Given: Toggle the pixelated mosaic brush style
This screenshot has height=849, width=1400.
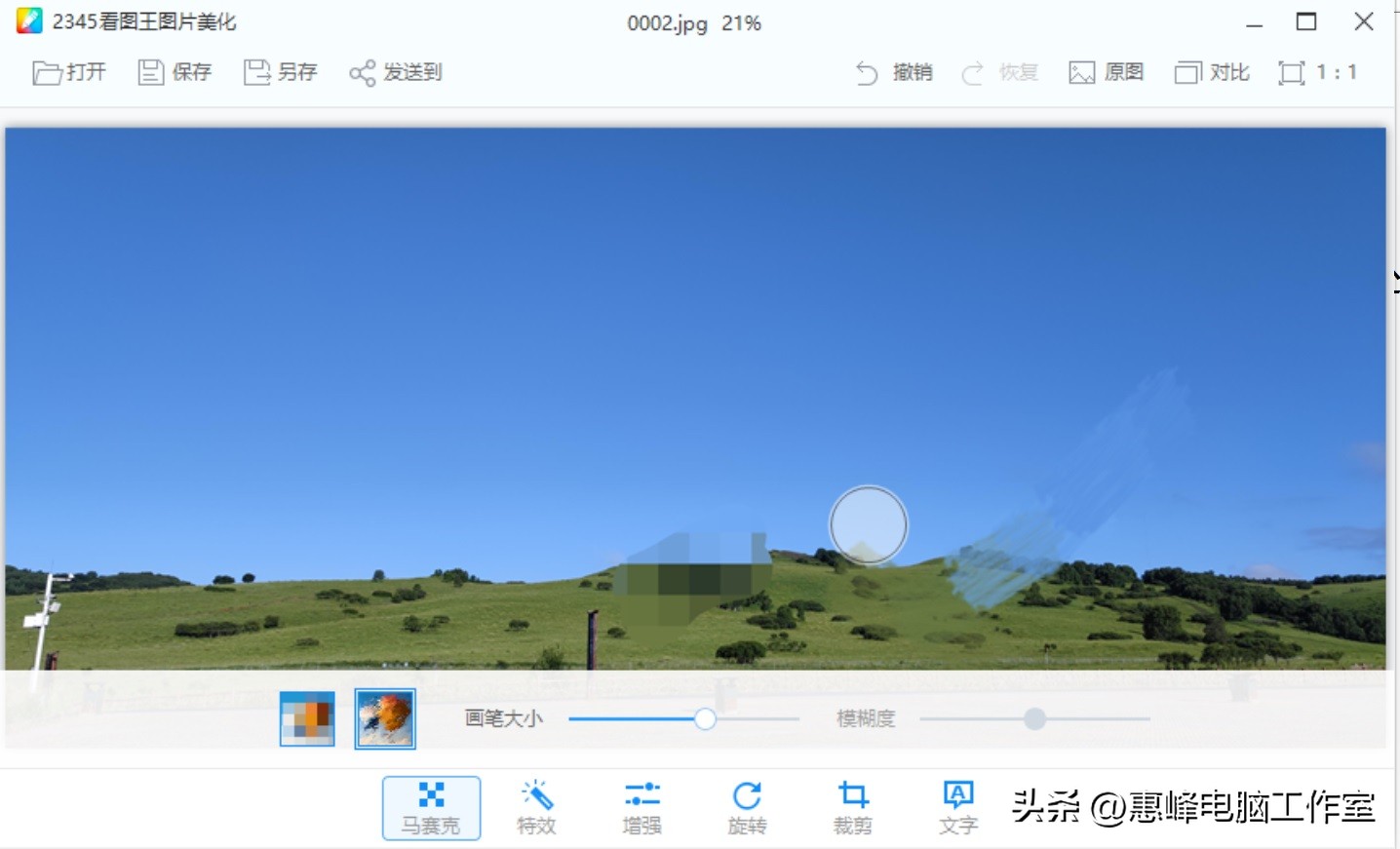Looking at the screenshot, I should (306, 717).
